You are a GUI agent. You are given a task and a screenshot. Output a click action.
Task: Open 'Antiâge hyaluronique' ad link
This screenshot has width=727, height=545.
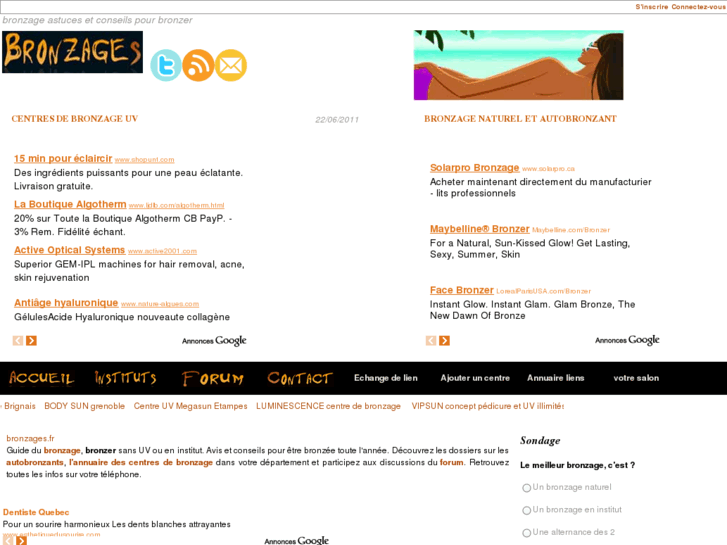tap(66, 303)
